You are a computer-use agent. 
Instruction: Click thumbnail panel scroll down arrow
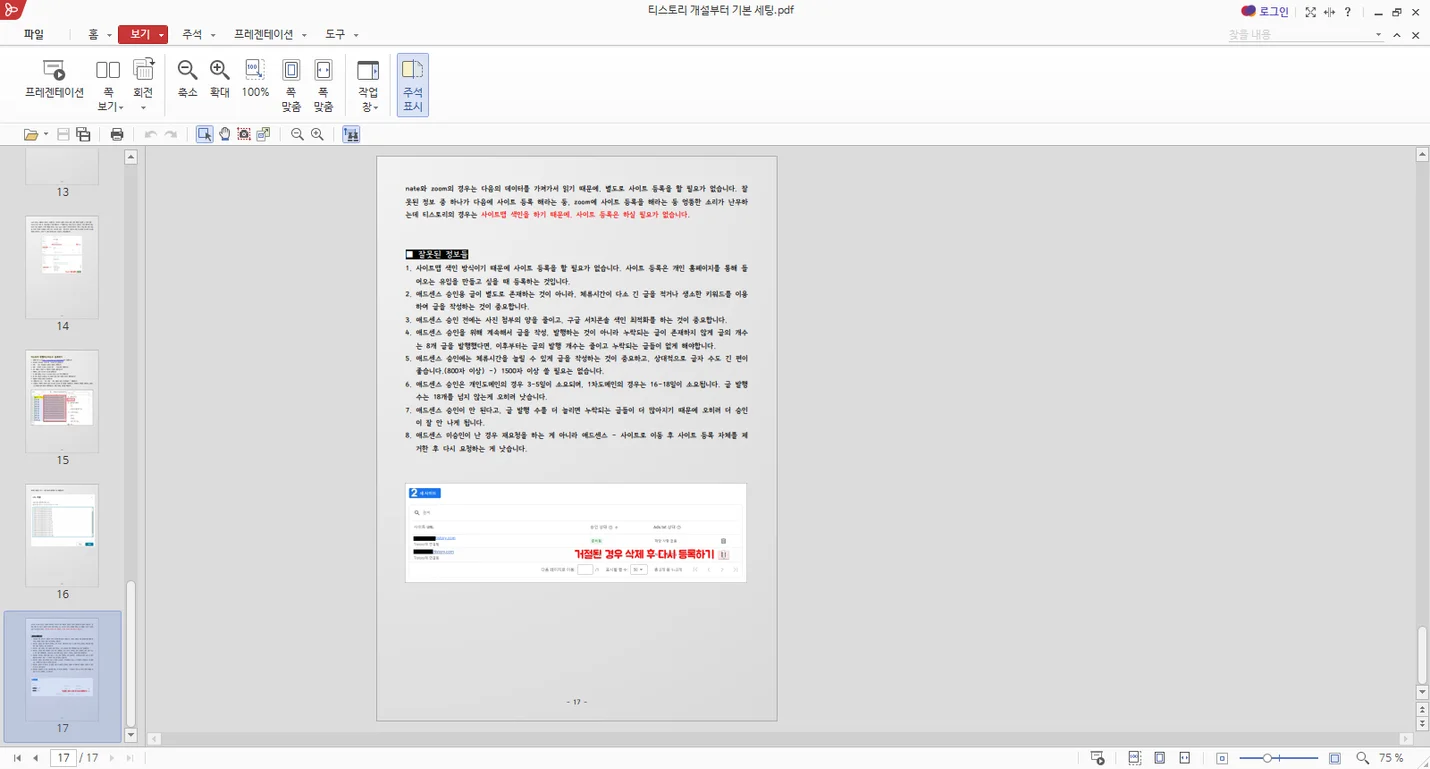(x=131, y=735)
